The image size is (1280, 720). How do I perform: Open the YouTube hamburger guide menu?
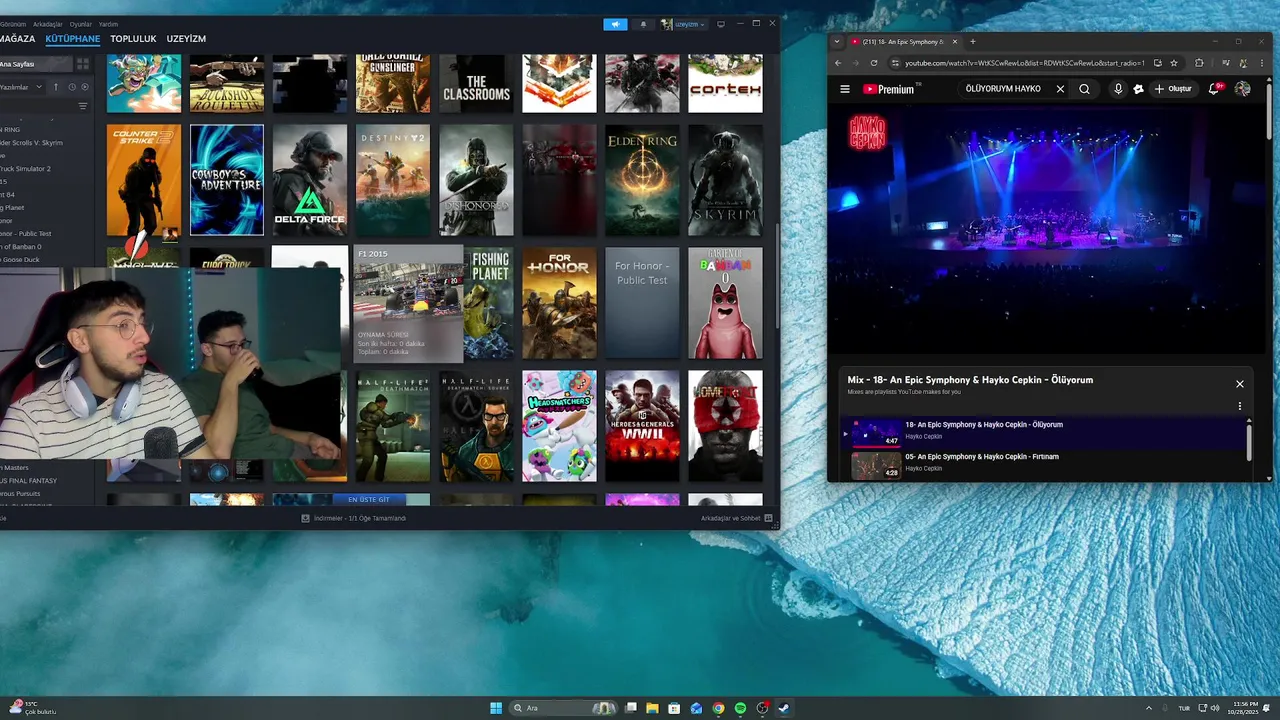click(x=845, y=89)
